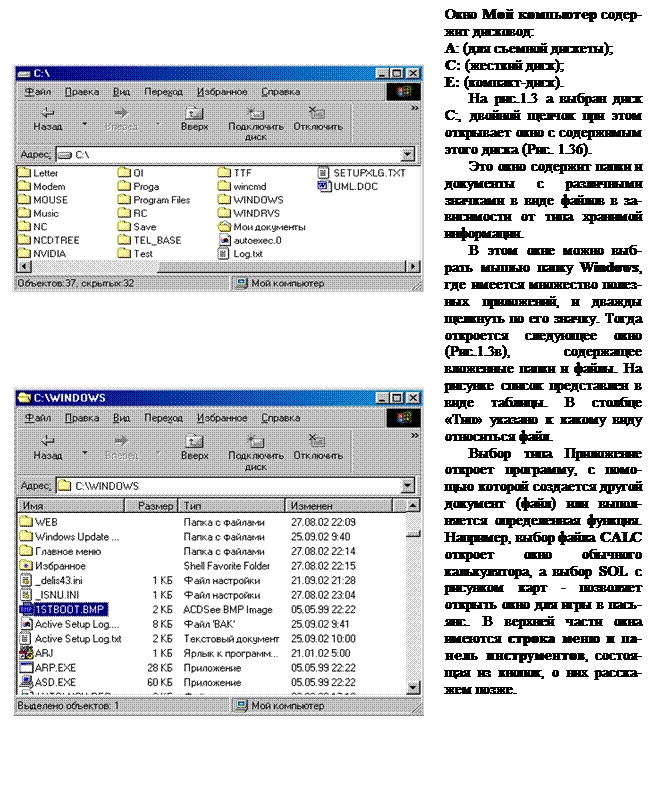This screenshot has height=808, width=654.
Task: Select the Program Files folder
Action: (154, 199)
